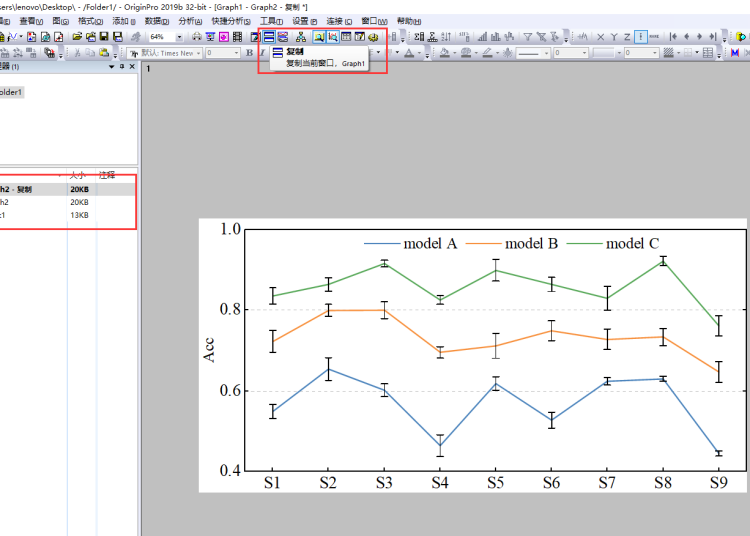
Task: Set column as Z icon
Action: (x=627, y=37)
